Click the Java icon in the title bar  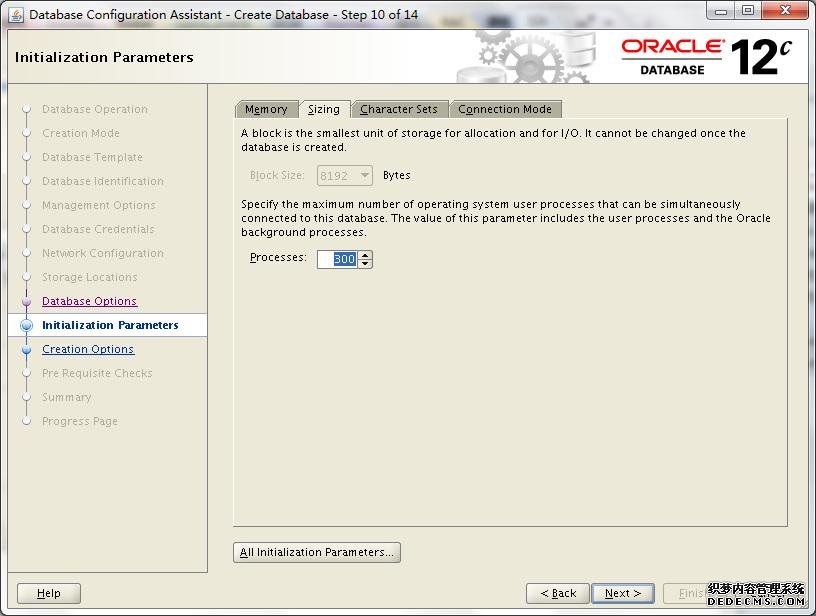[x=16, y=15]
